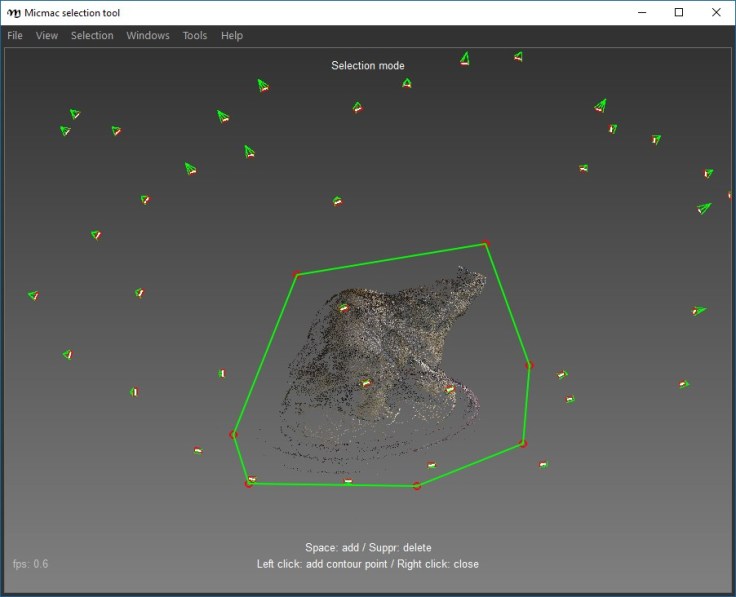
Task: Open the Help menu
Action: (x=232, y=36)
